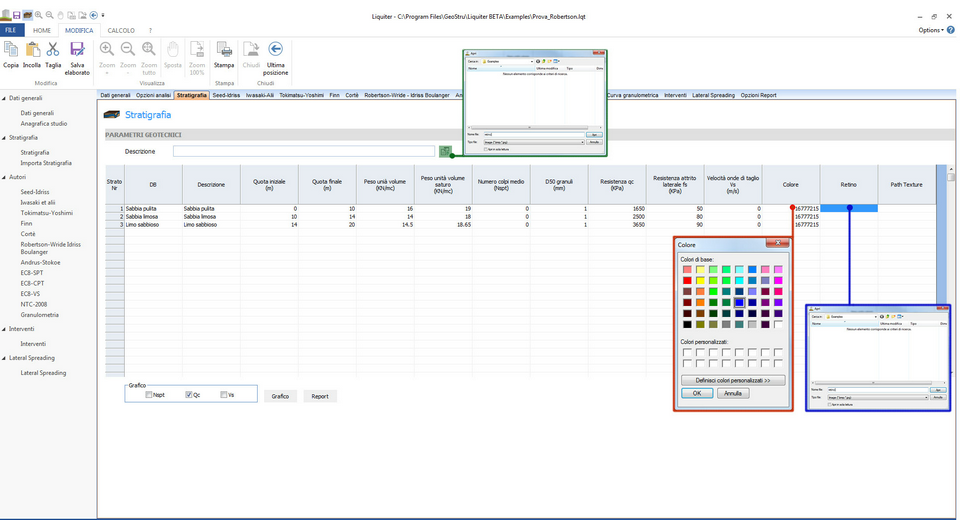
Task: Uncheck the Qc graph checkbox
Action: 189,395
